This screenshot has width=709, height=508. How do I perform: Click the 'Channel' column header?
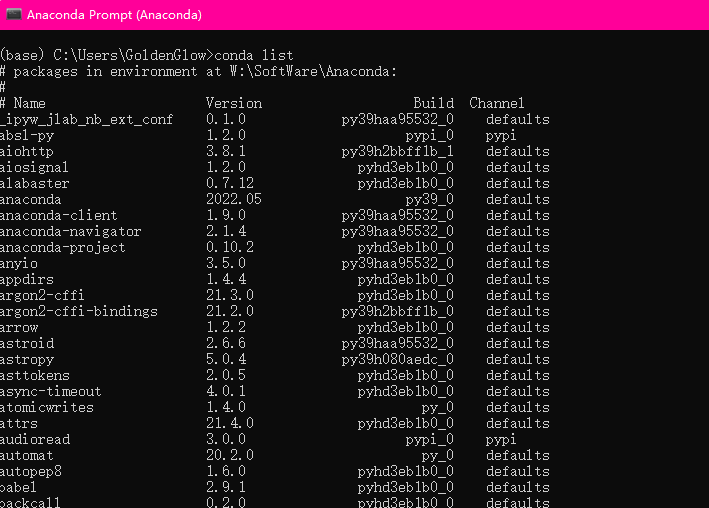(496, 103)
